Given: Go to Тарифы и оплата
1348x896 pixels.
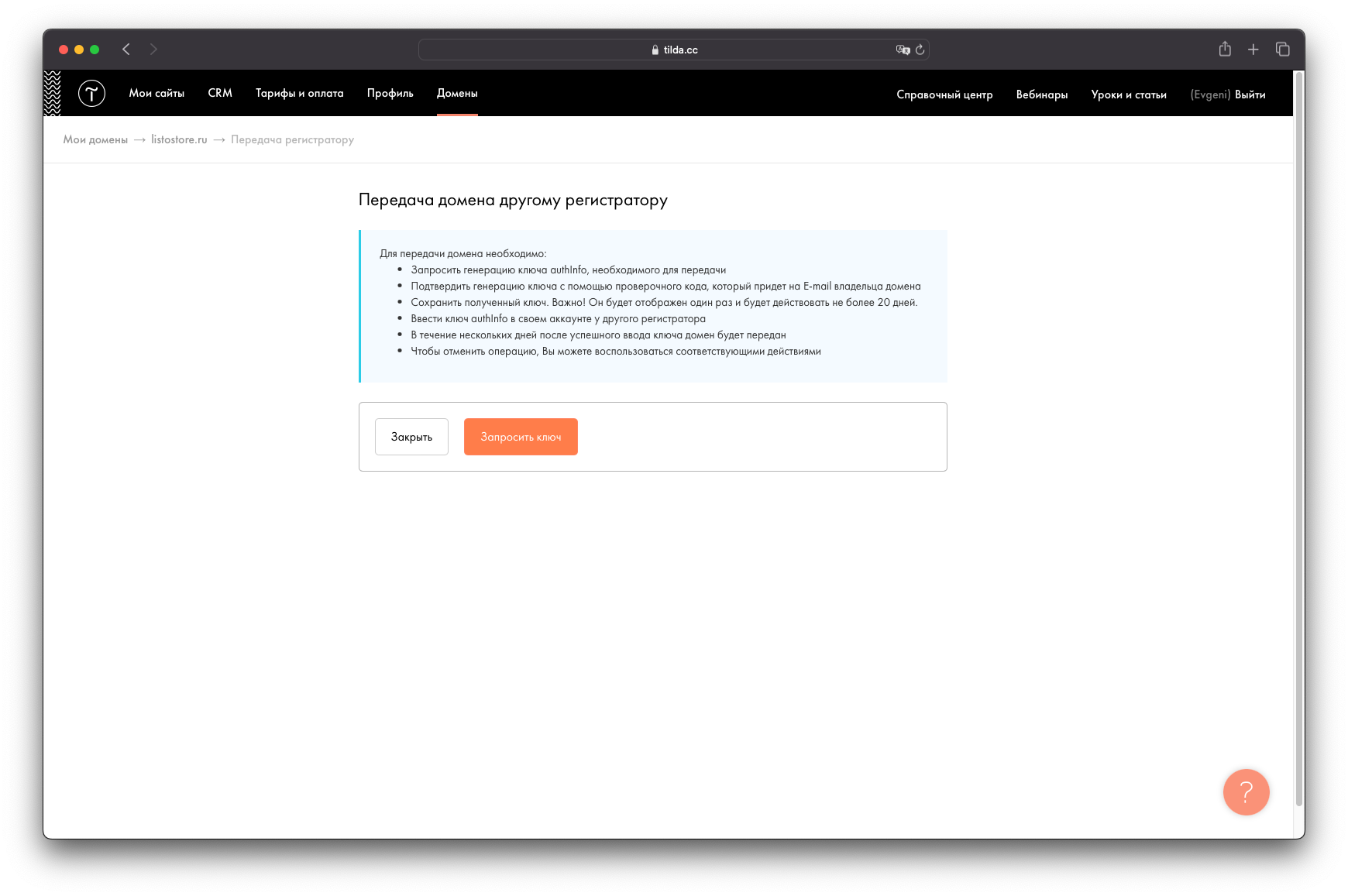Looking at the screenshot, I should click(x=300, y=93).
